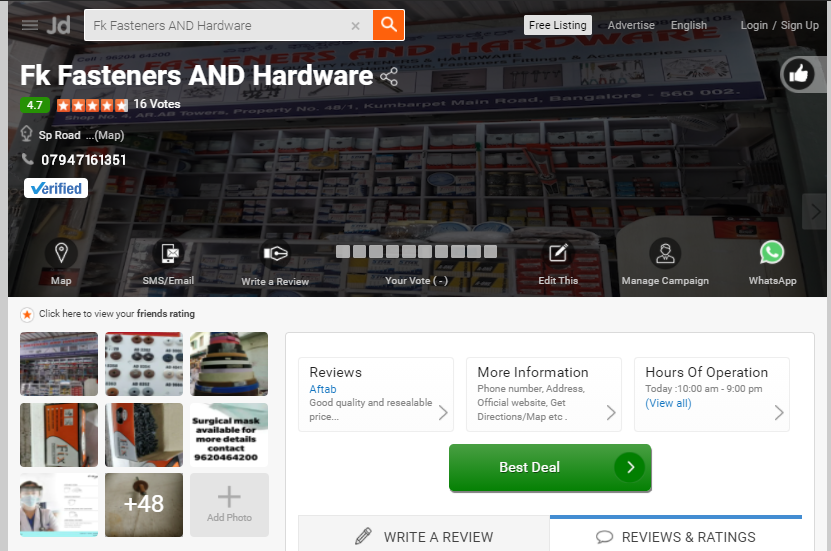Viewport: 831px width, 551px height.
Task: Click here to view friends rating link
Action: pos(117,314)
